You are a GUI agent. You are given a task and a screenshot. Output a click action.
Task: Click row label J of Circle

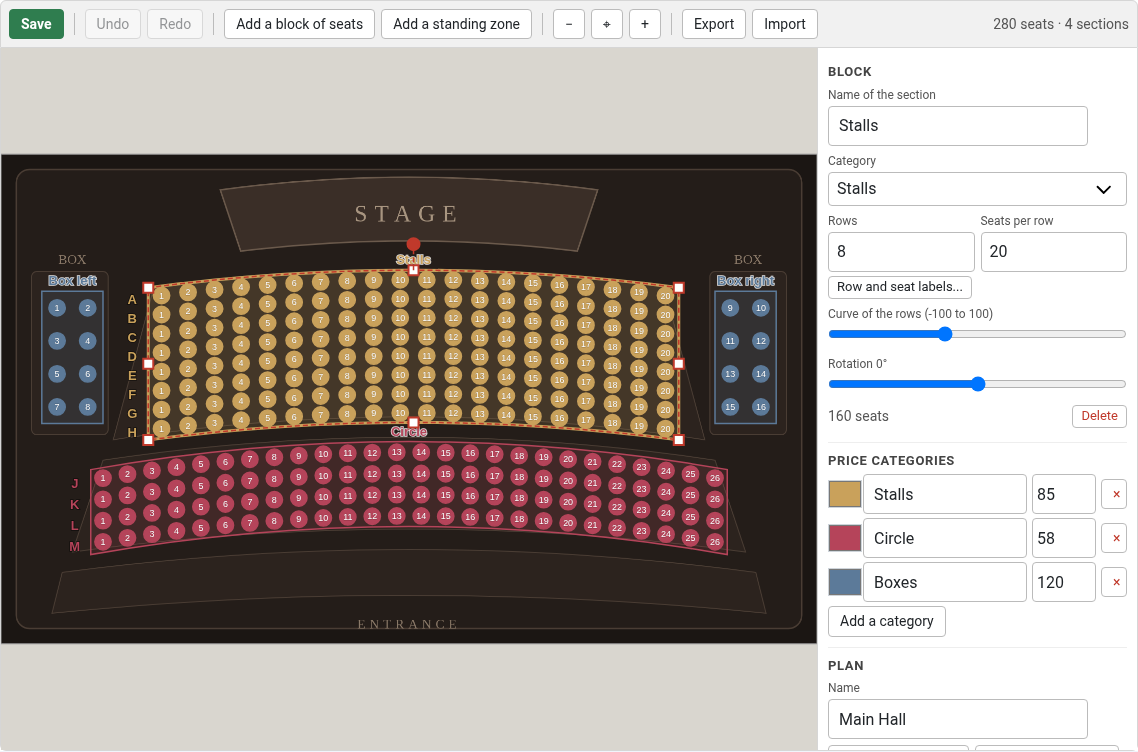(x=75, y=483)
